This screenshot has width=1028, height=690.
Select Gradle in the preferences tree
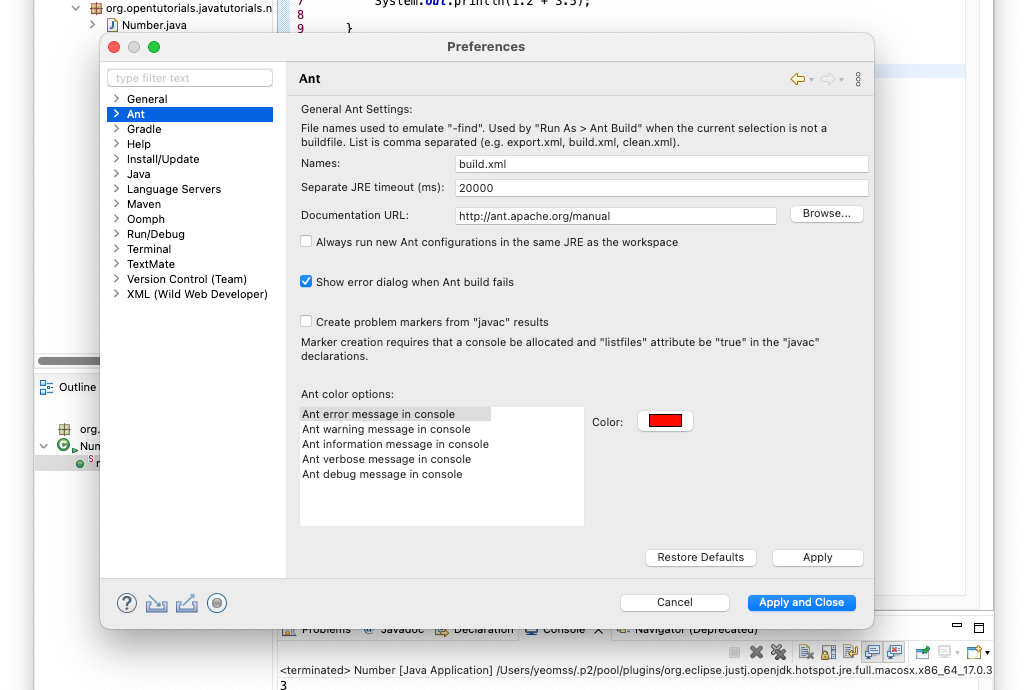coord(144,129)
